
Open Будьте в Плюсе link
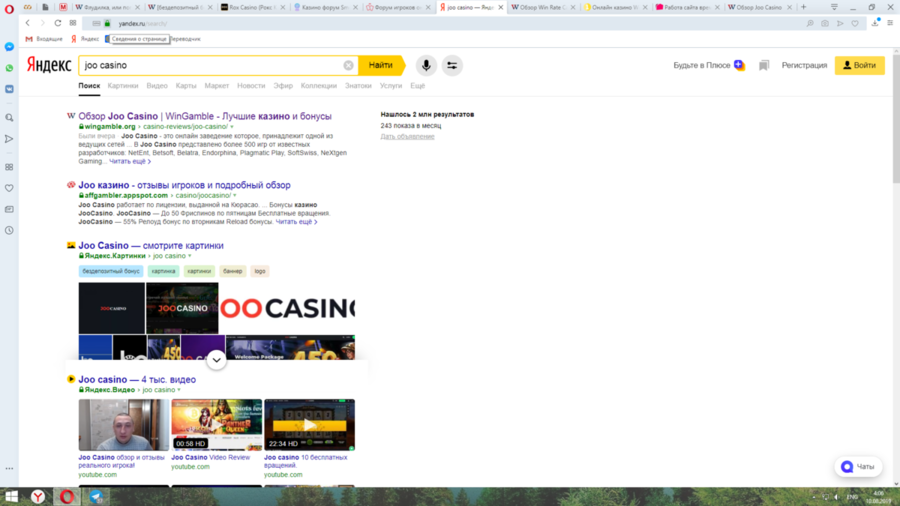[708, 65]
